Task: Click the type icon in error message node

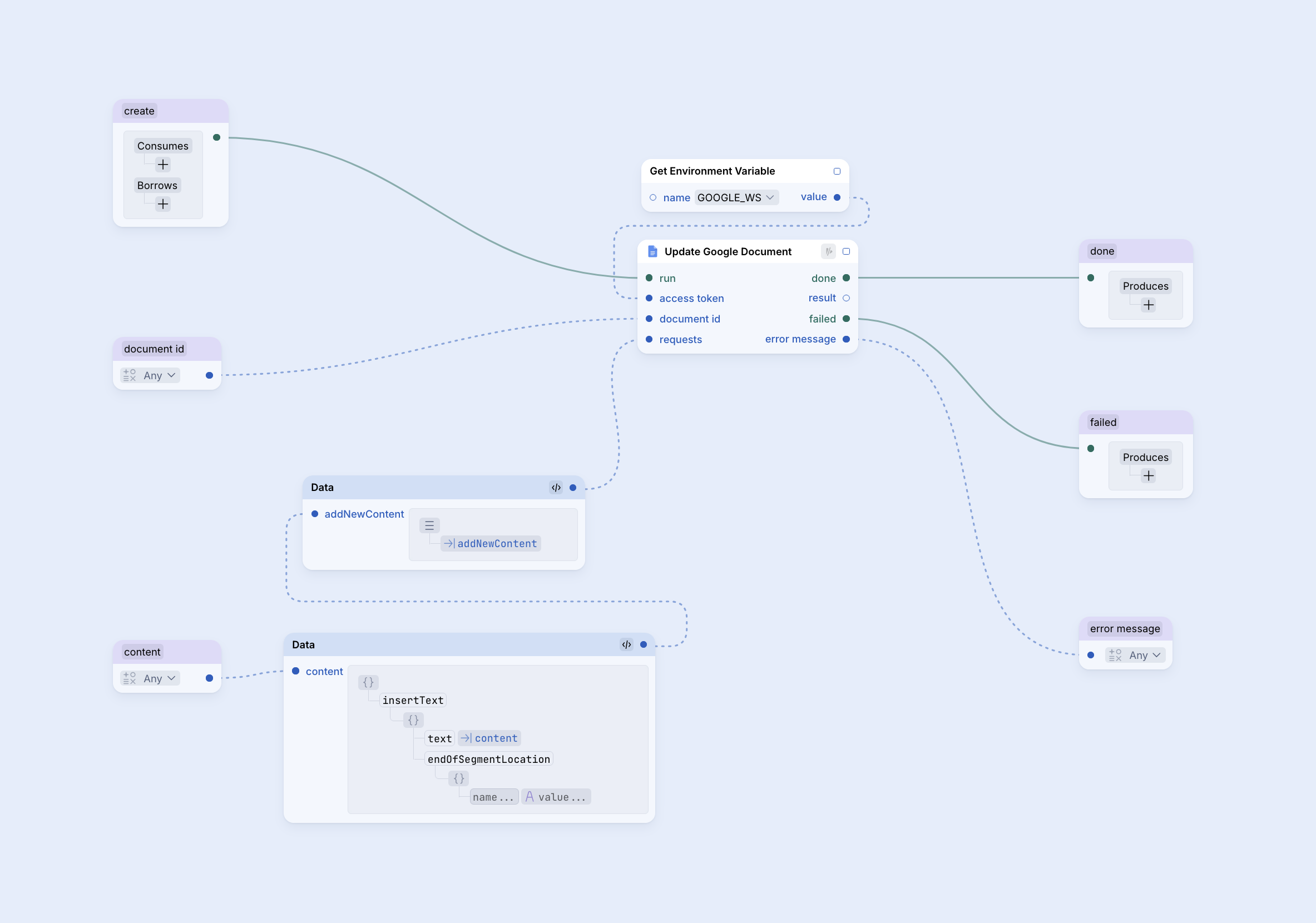Action: pyautogui.click(x=1115, y=655)
